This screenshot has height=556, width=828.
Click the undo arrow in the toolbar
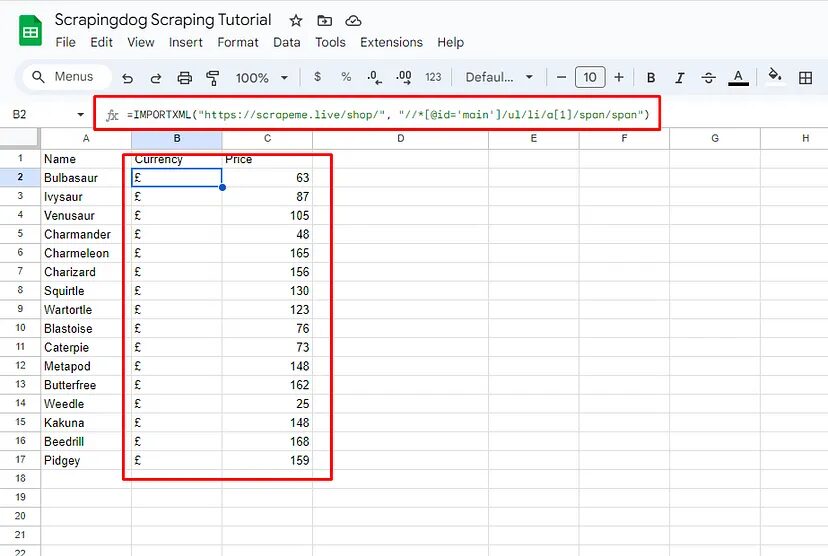coord(127,78)
